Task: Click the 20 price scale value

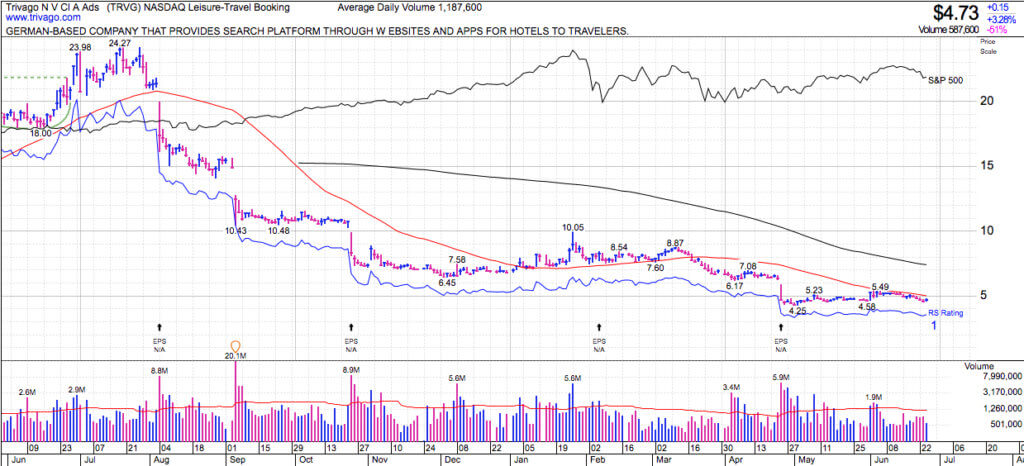Action: pyautogui.click(x=985, y=101)
